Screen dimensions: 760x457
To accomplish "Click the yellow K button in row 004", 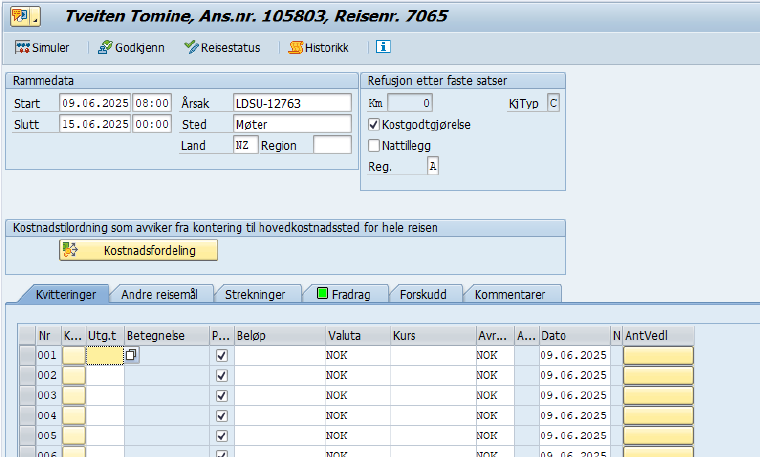I will [x=74, y=416].
